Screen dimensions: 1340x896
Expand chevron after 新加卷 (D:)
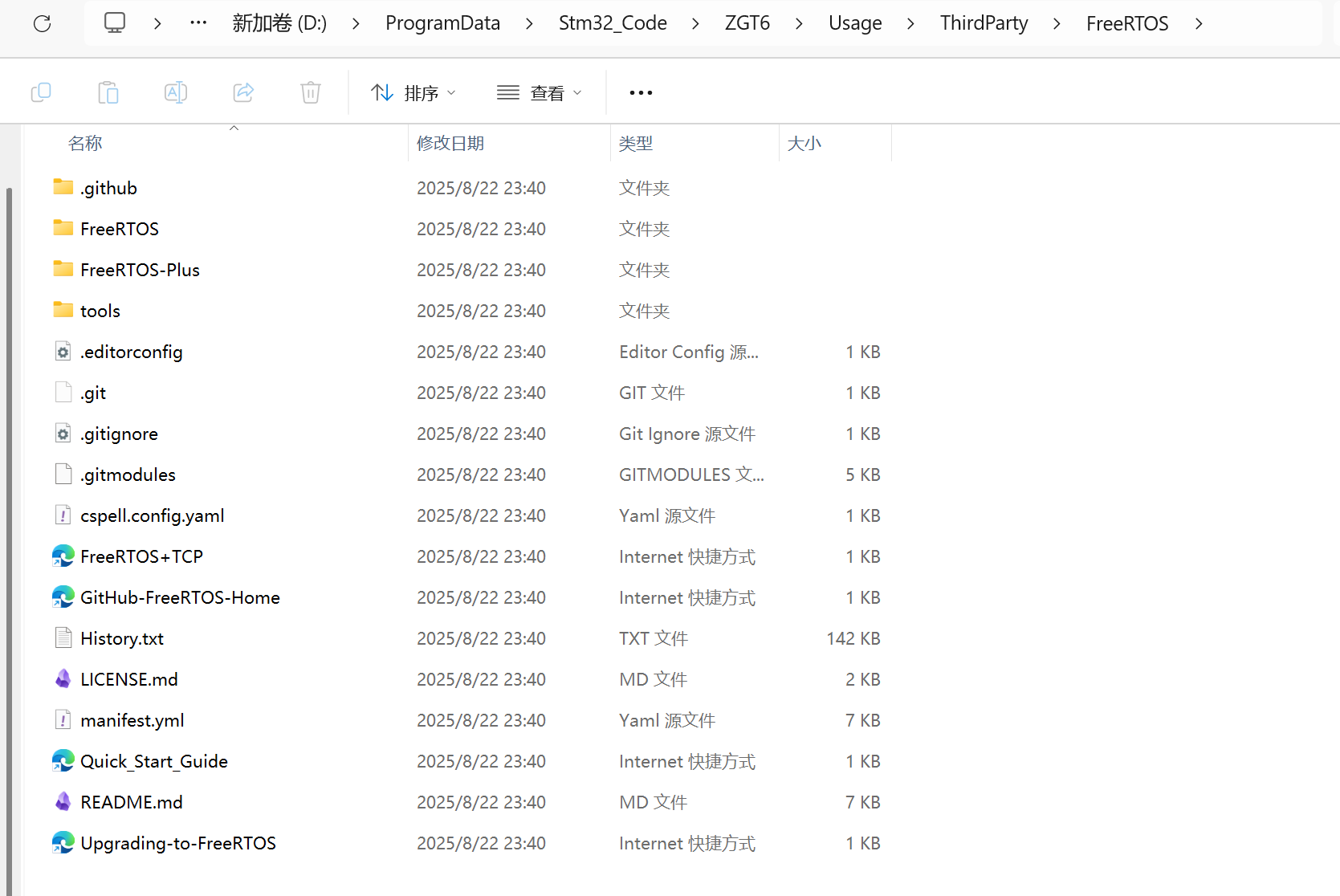click(356, 24)
